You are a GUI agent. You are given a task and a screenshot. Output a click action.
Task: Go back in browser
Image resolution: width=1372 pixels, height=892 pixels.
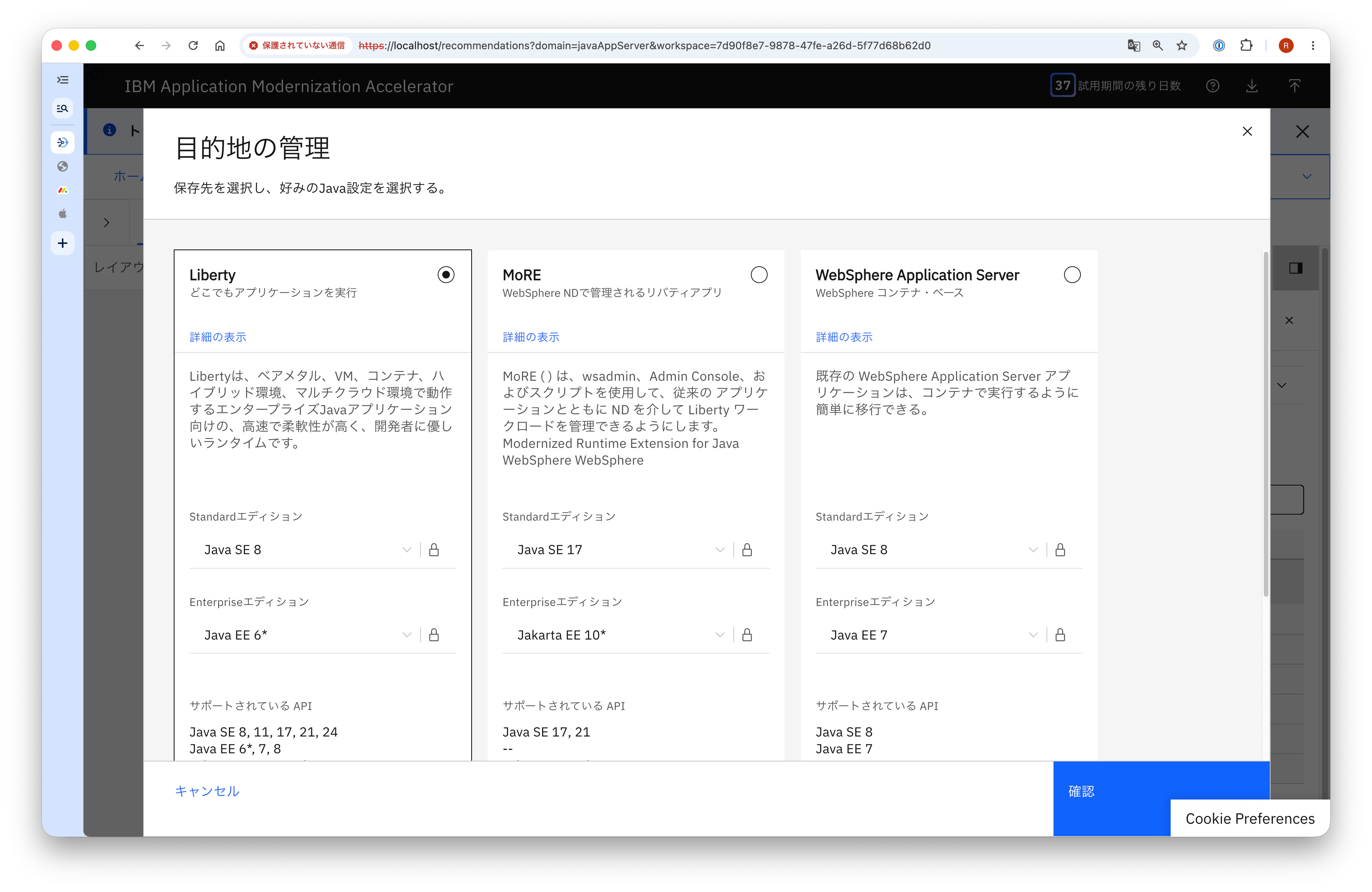(x=139, y=45)
